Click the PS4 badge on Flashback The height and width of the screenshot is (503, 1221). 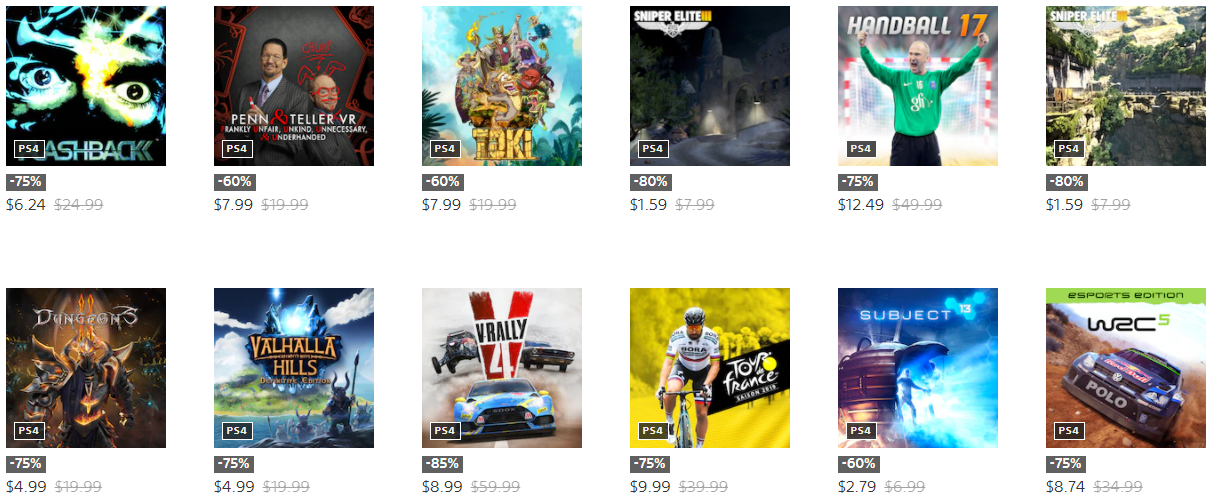pyautogui.click(x=29, y=149)
